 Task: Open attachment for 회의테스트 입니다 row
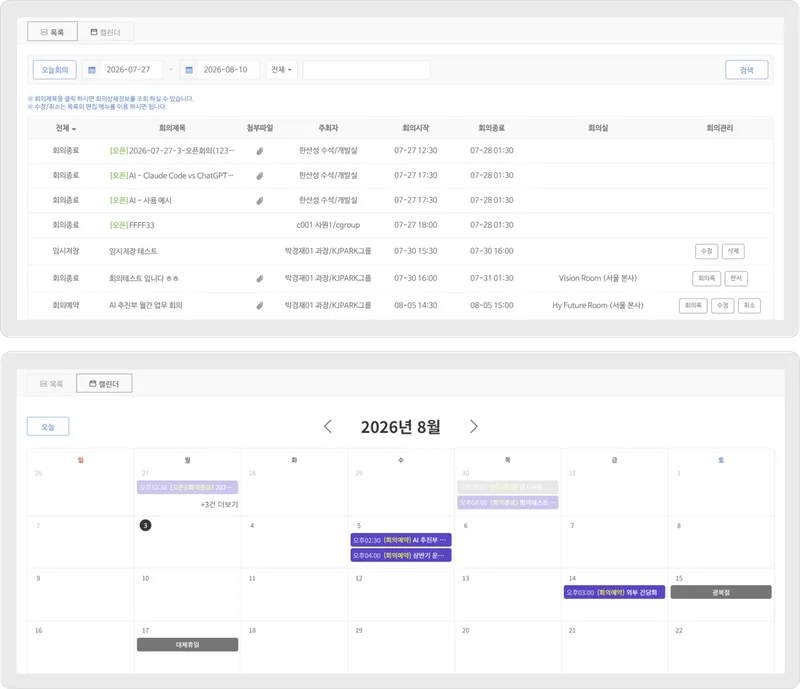pos(260,279)
